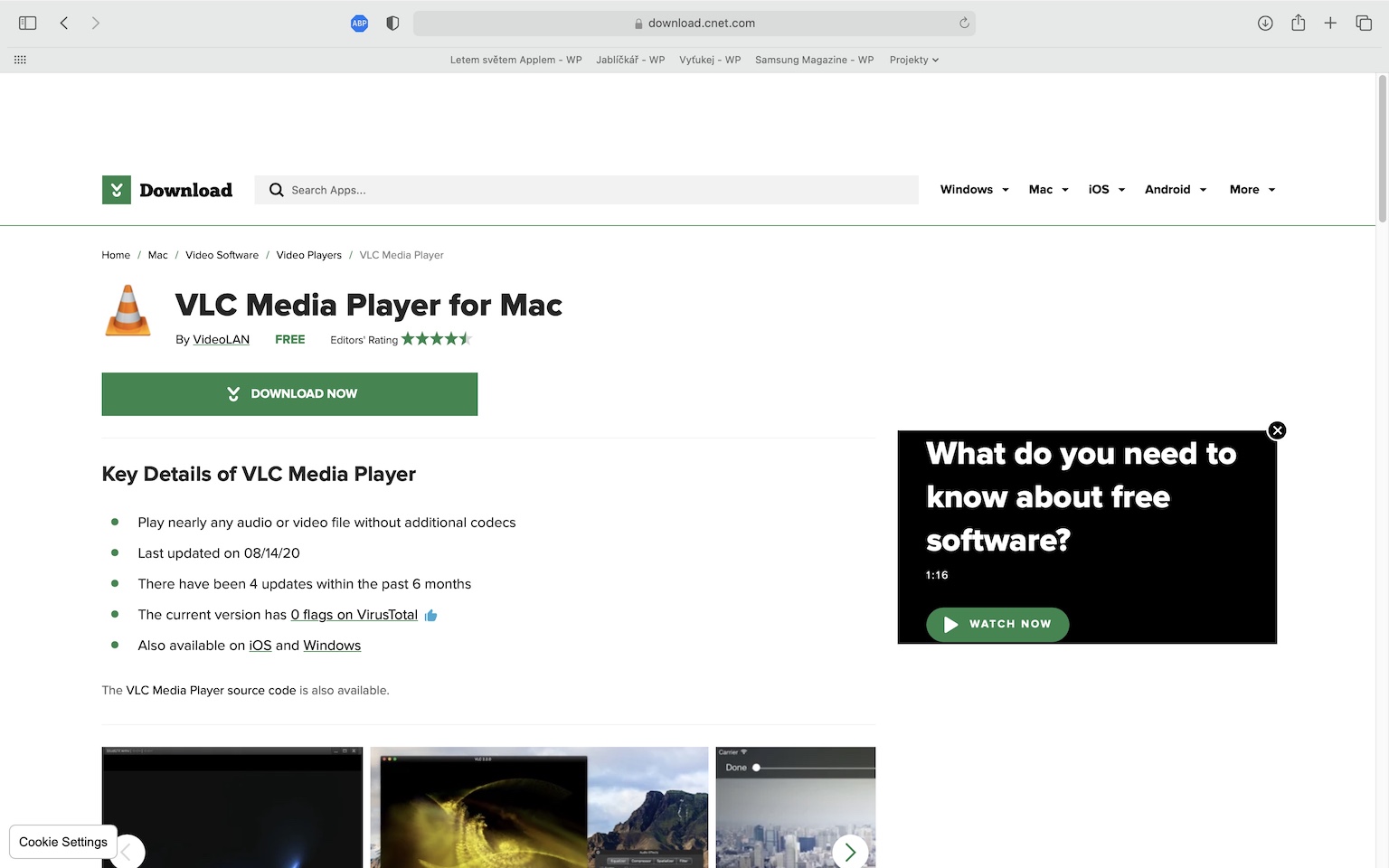Click 'Last updated on 08/14/20' text
This screenshot has width=1389, height=868.
[219, 553]
